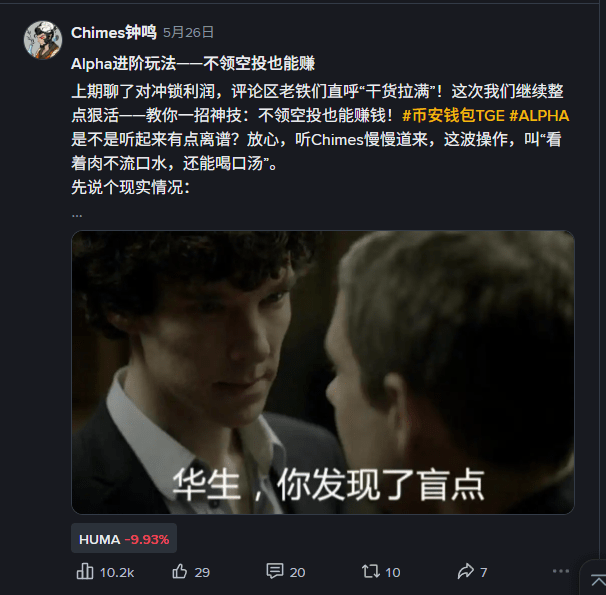Viewport: 606px width, 595px height.
Task: Open the post's three-dot more menu
Action: [561, 571]
